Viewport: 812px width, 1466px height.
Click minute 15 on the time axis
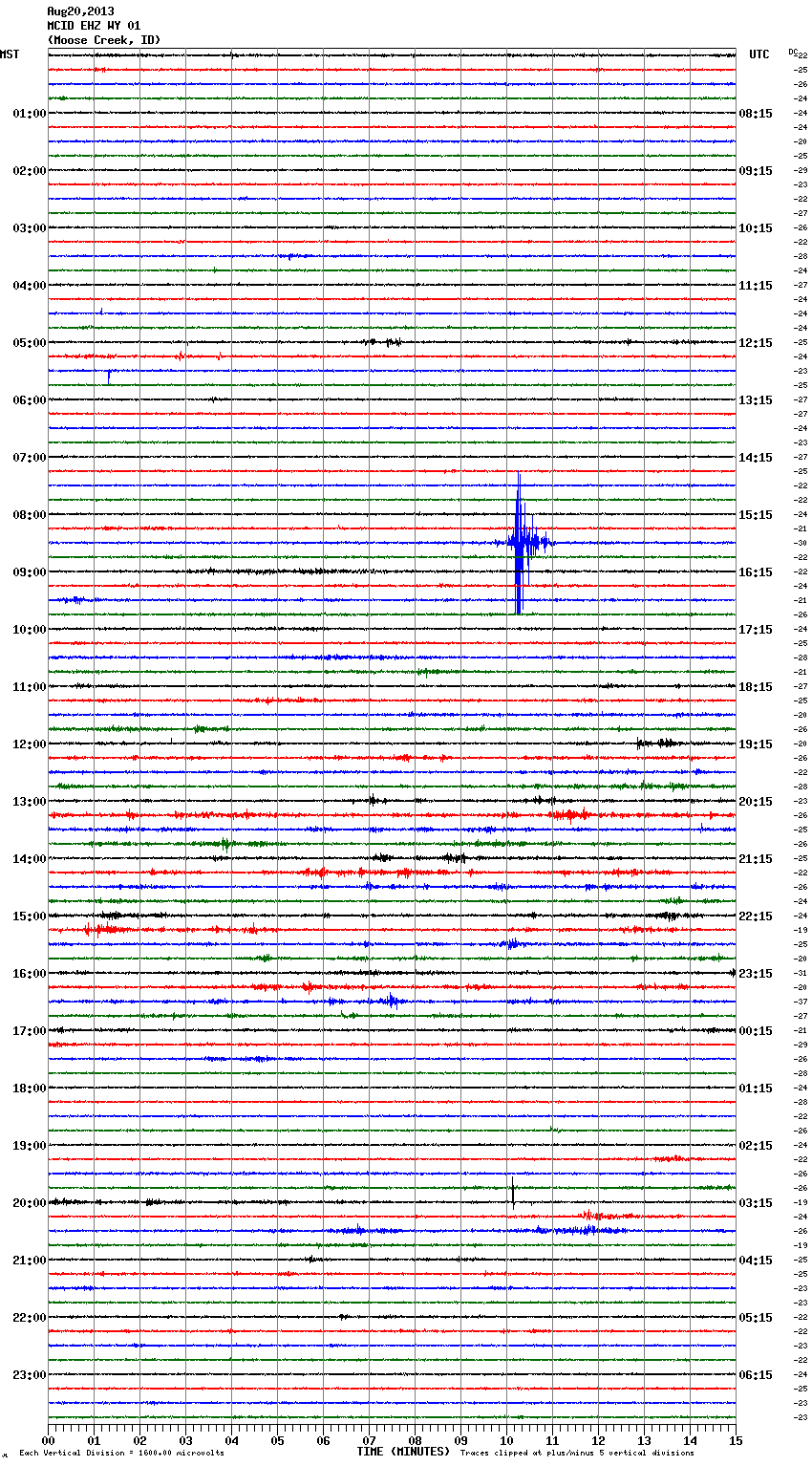(736, 1440)
